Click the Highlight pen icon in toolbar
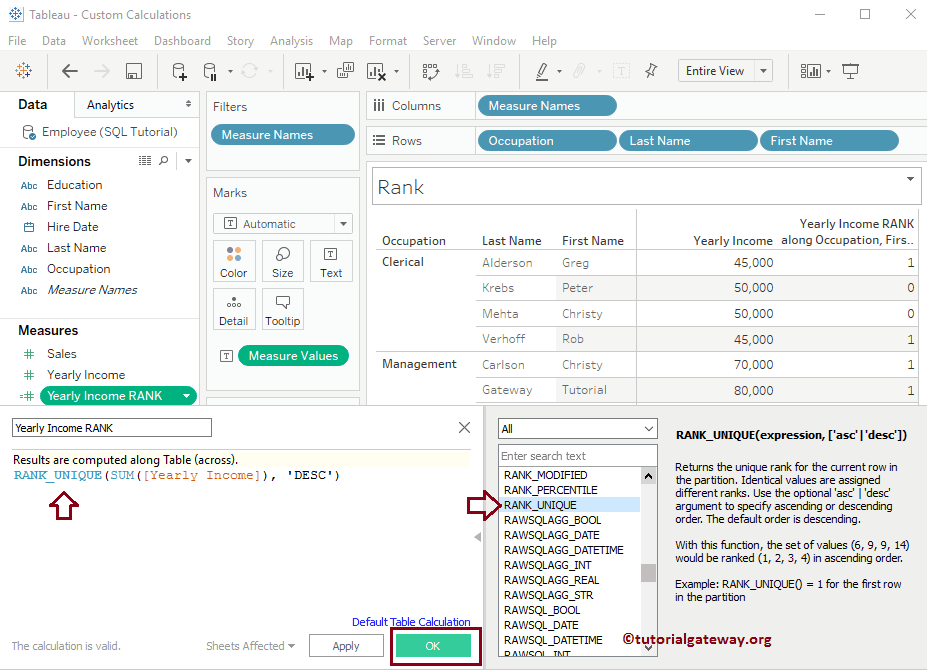This screenshot has height=670, width=927. coord(541,70)
